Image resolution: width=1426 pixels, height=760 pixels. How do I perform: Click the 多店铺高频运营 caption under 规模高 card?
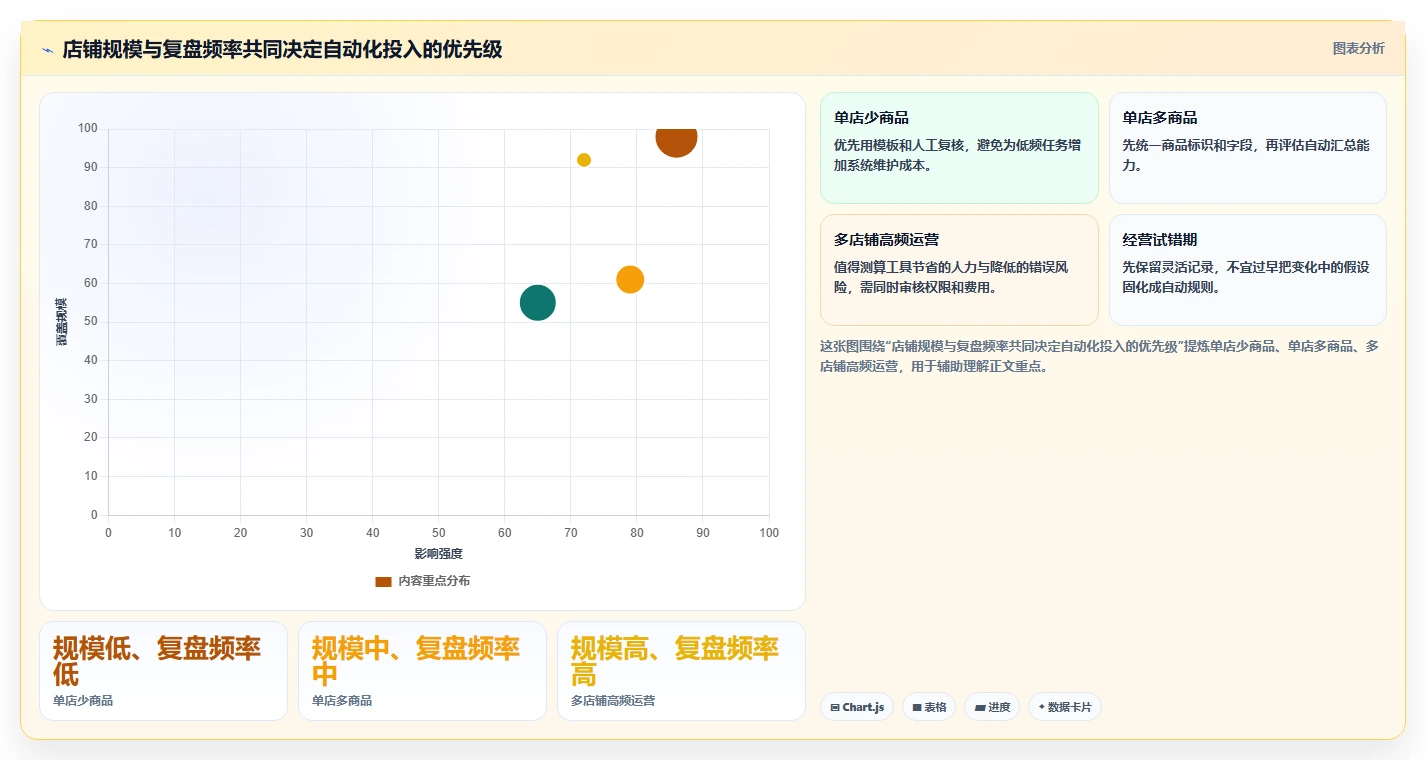coord(613,701)
